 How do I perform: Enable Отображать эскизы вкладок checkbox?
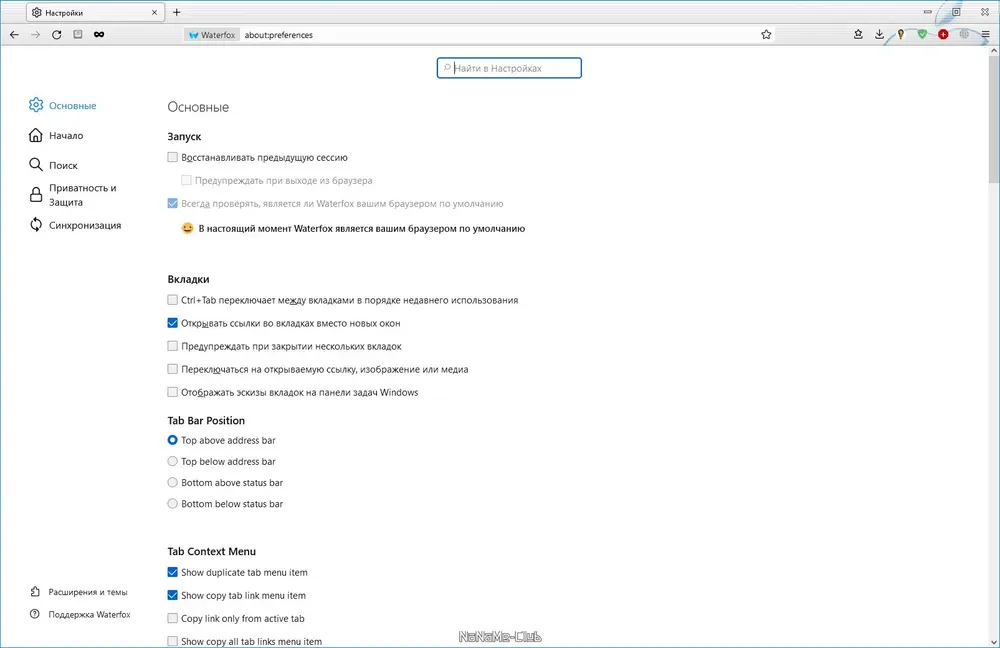point(172,392)
